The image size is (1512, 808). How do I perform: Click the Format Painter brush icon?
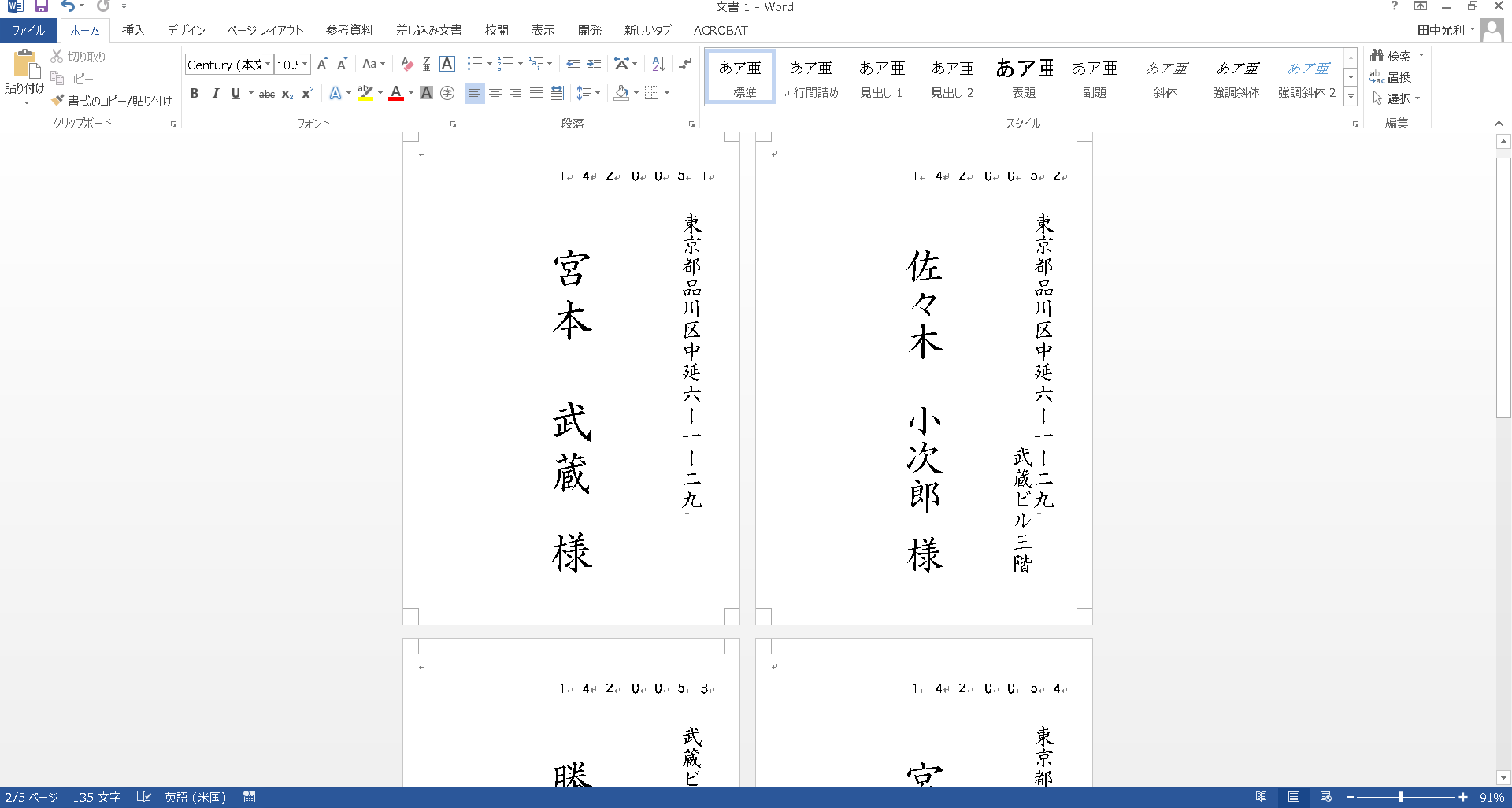57,100
